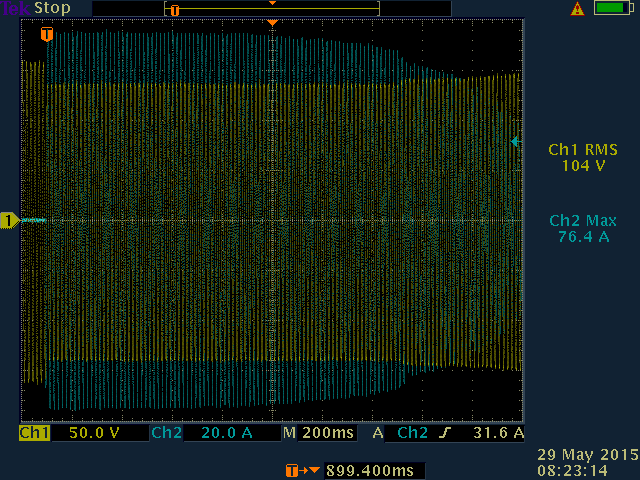640x480 pixels.
Task: Click the Tek logo in the corner
Action: coord(16,8)
